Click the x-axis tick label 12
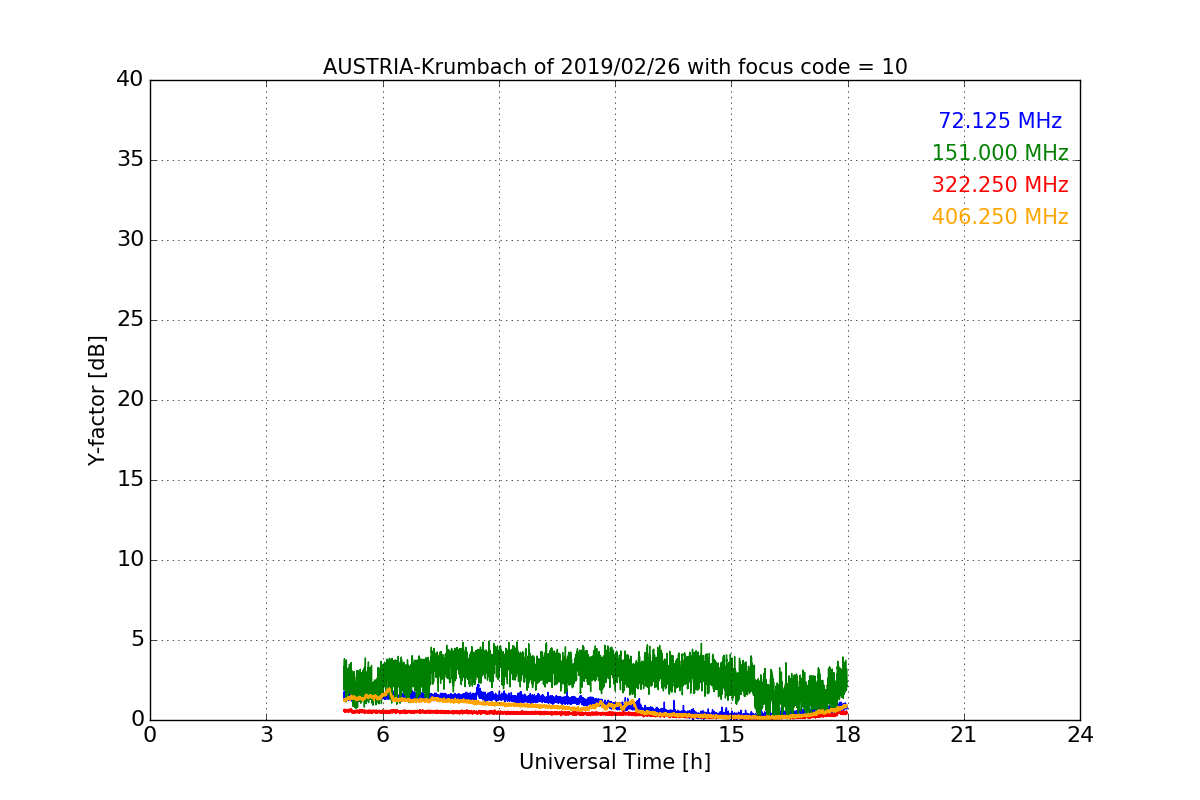 point(615,735)
